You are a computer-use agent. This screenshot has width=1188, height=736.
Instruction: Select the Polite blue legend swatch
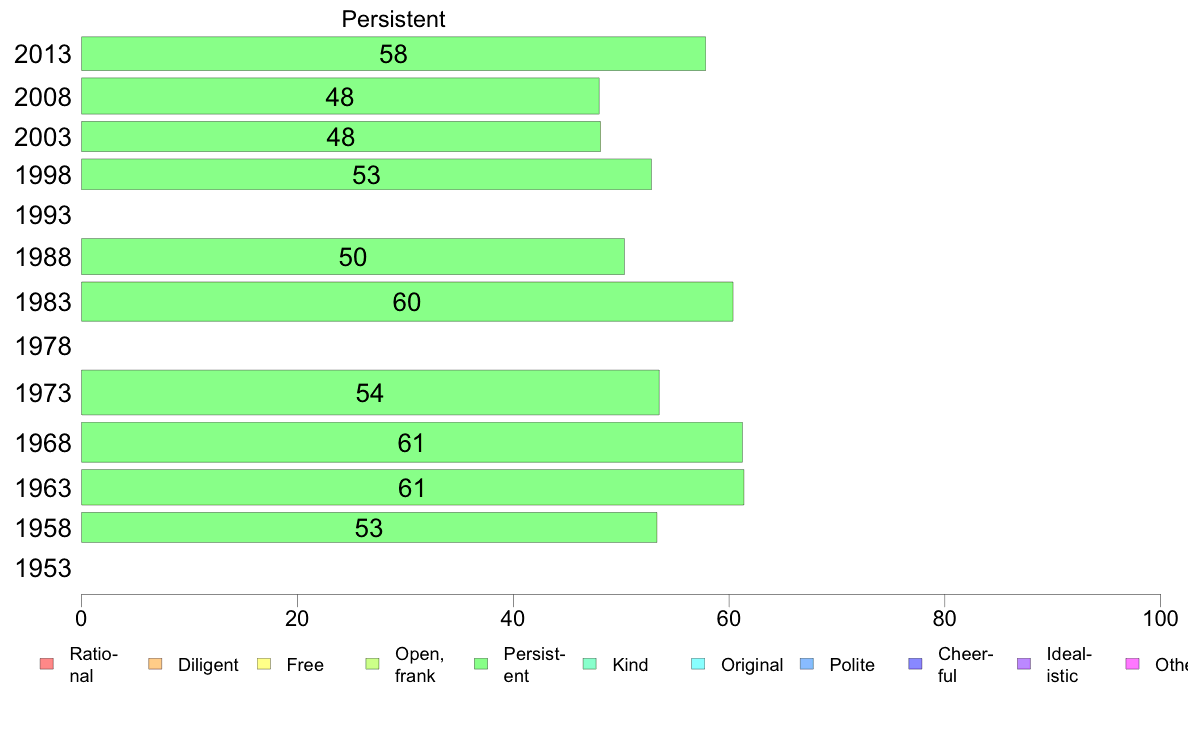point(807,664)
